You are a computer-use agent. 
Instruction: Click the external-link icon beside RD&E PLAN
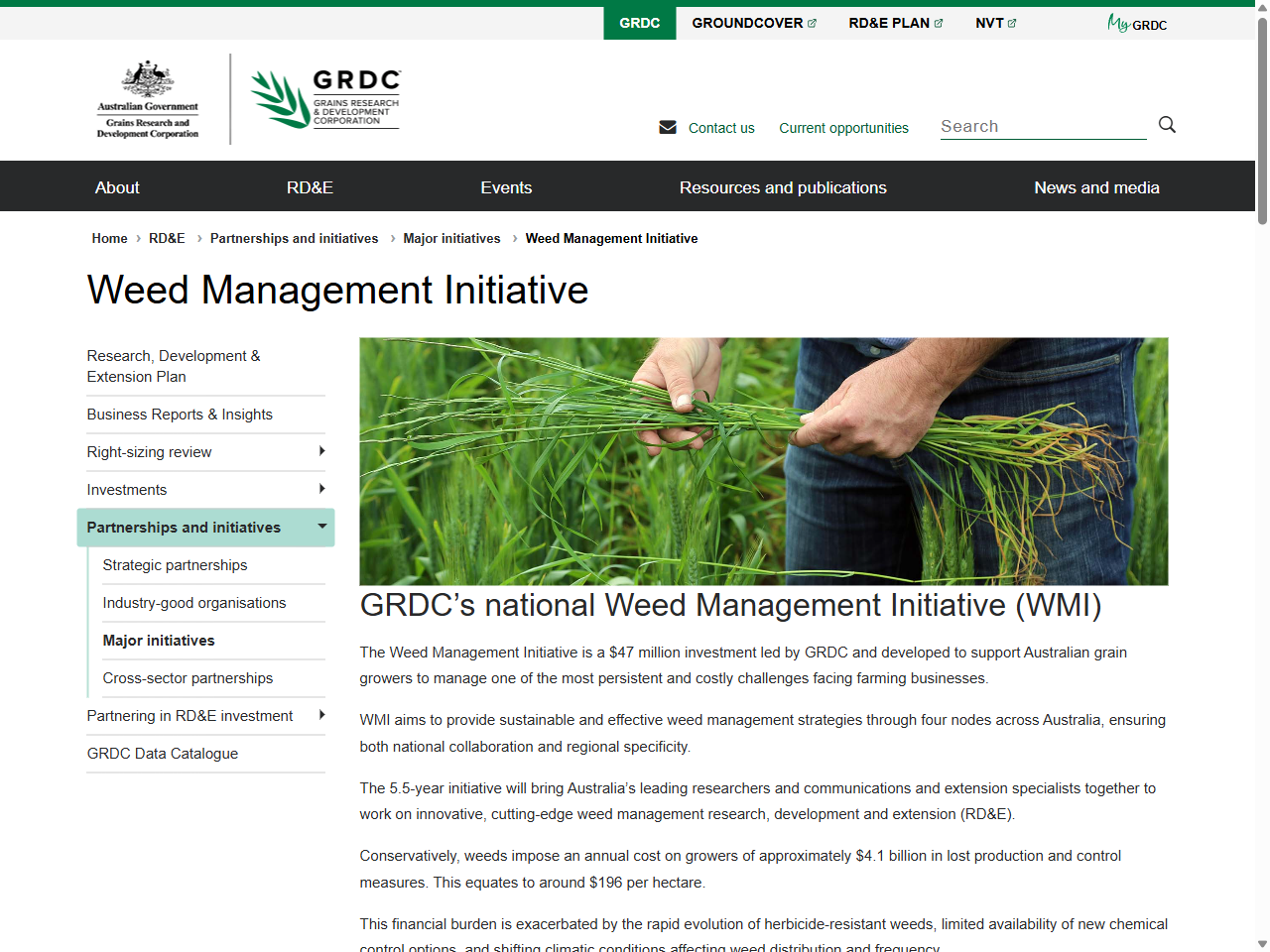938,22
